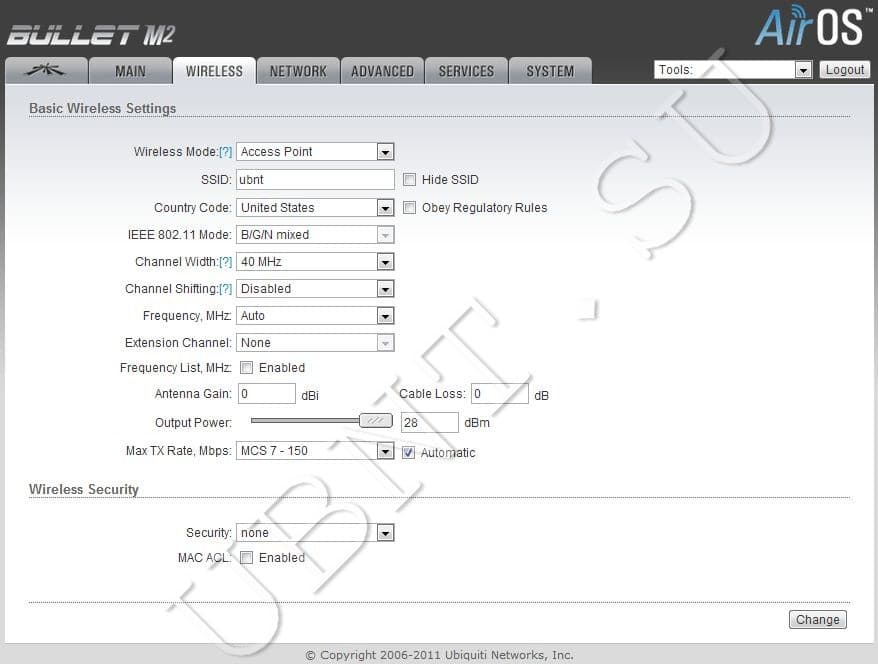Open the IEEE 802.11 Mode dropdown
The width and height of the screenshot is (878, 664).
(x=315, y=235)
